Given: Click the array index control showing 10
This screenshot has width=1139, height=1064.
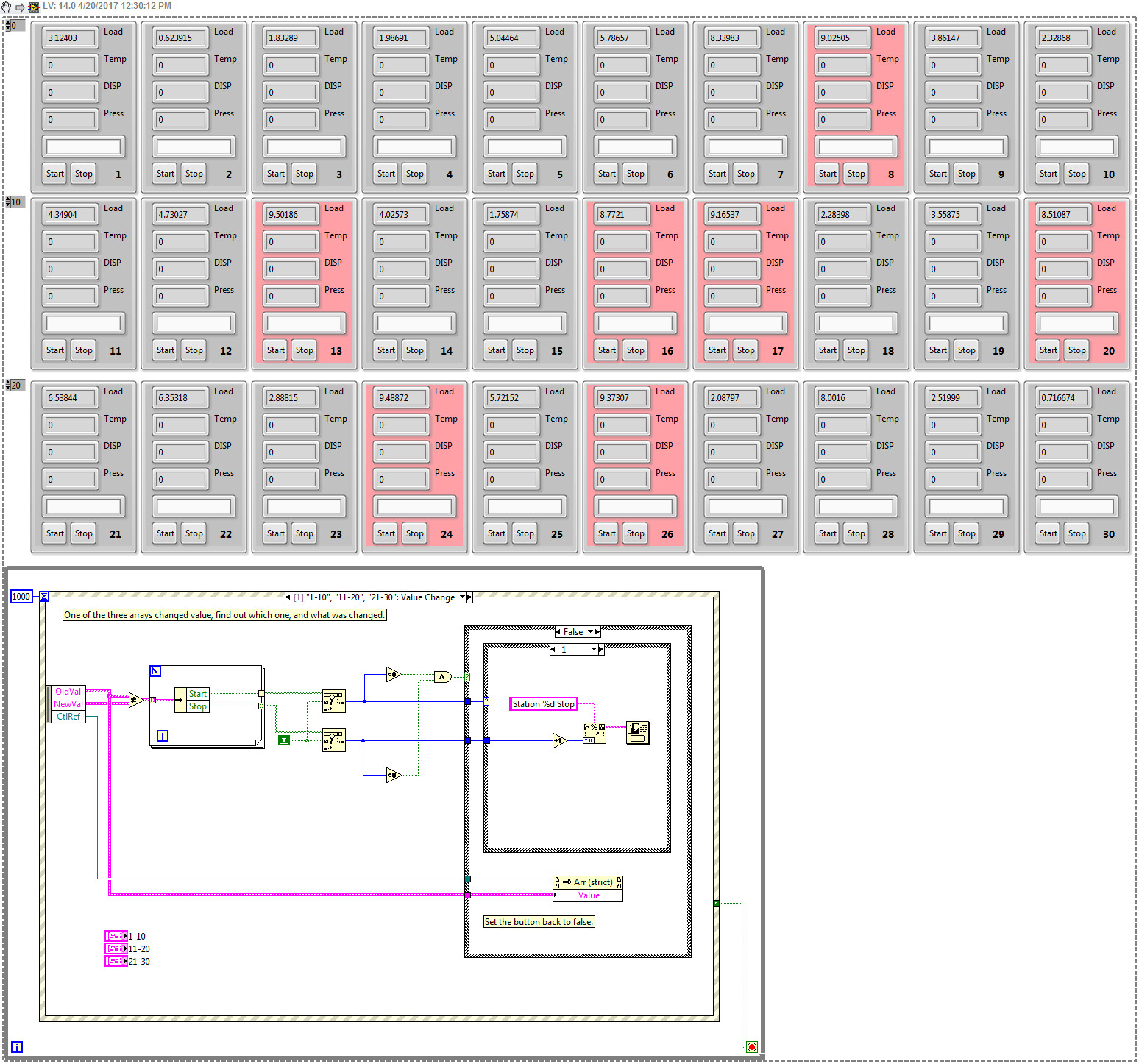Looking at the screenshot, I should tap(15, 202).
